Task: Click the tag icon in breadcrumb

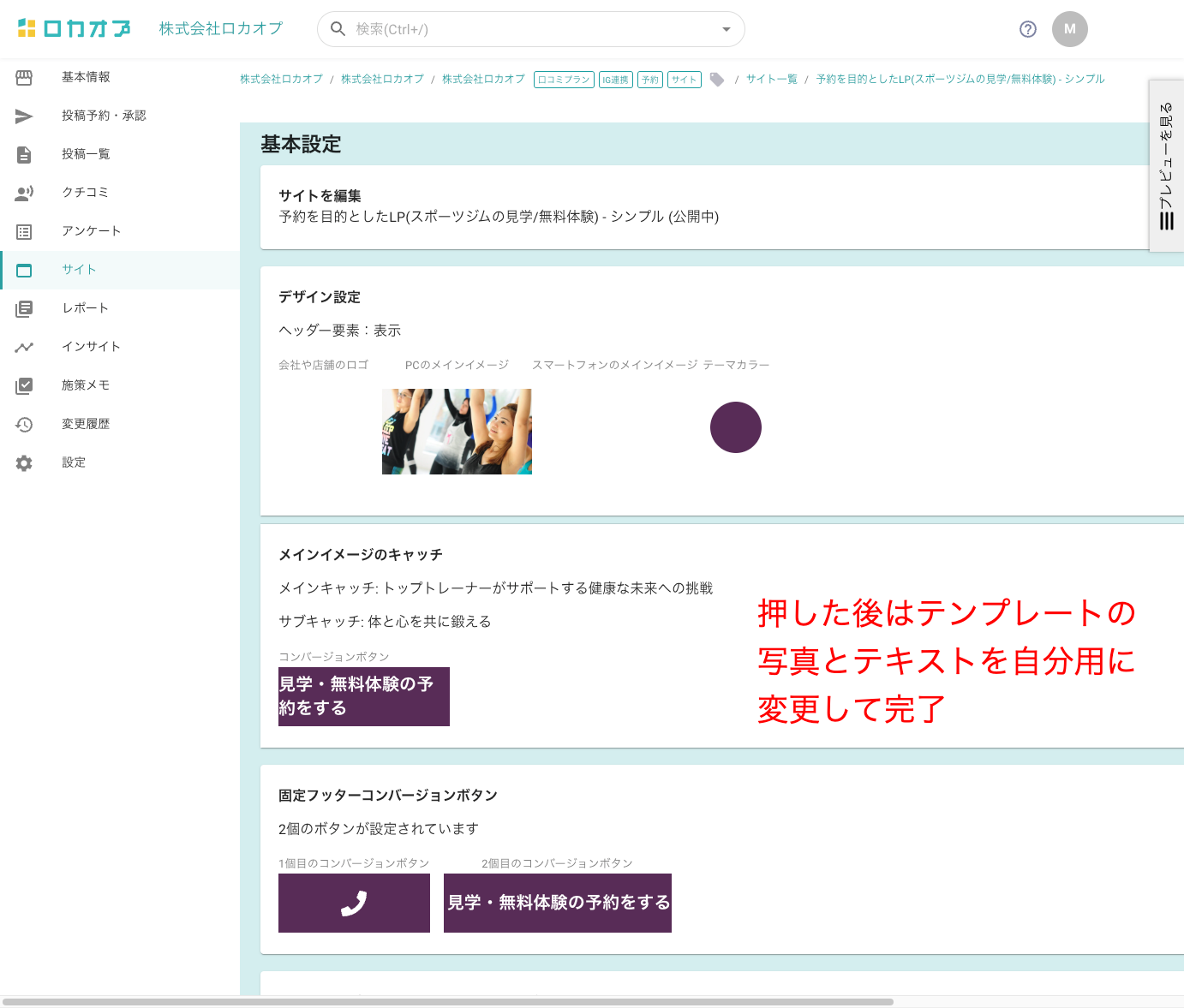Action: pyautogui.click(x=717, y=80)
